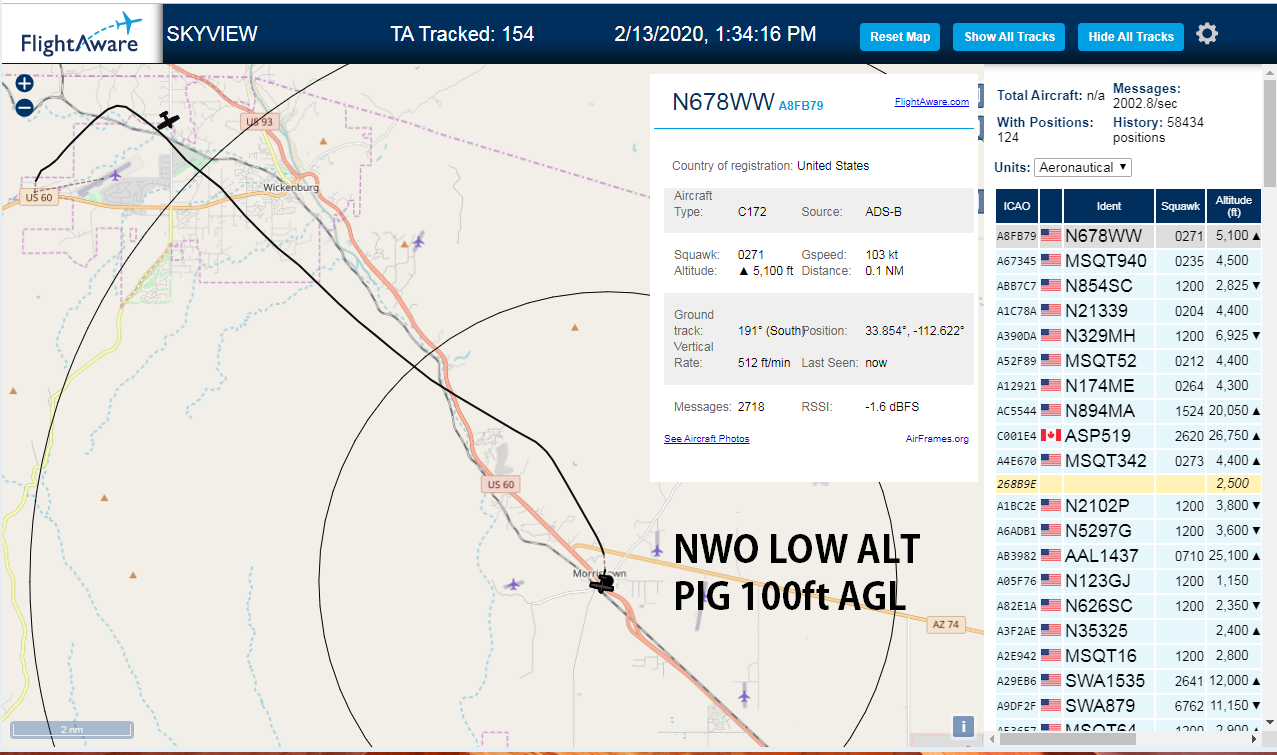Viewport: 1277px width, 755px height.
Task: Sort table by Squawk column
Action: (1181, 206)
